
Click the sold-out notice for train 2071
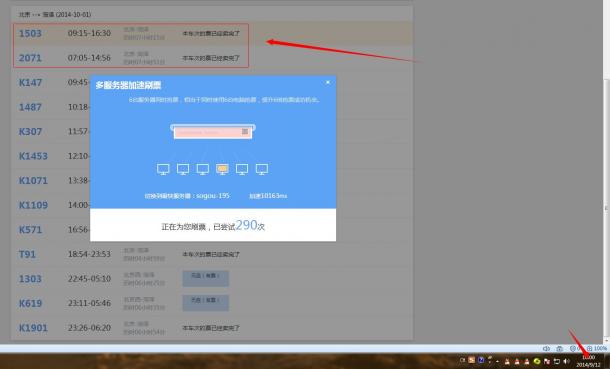coord(211,58)
